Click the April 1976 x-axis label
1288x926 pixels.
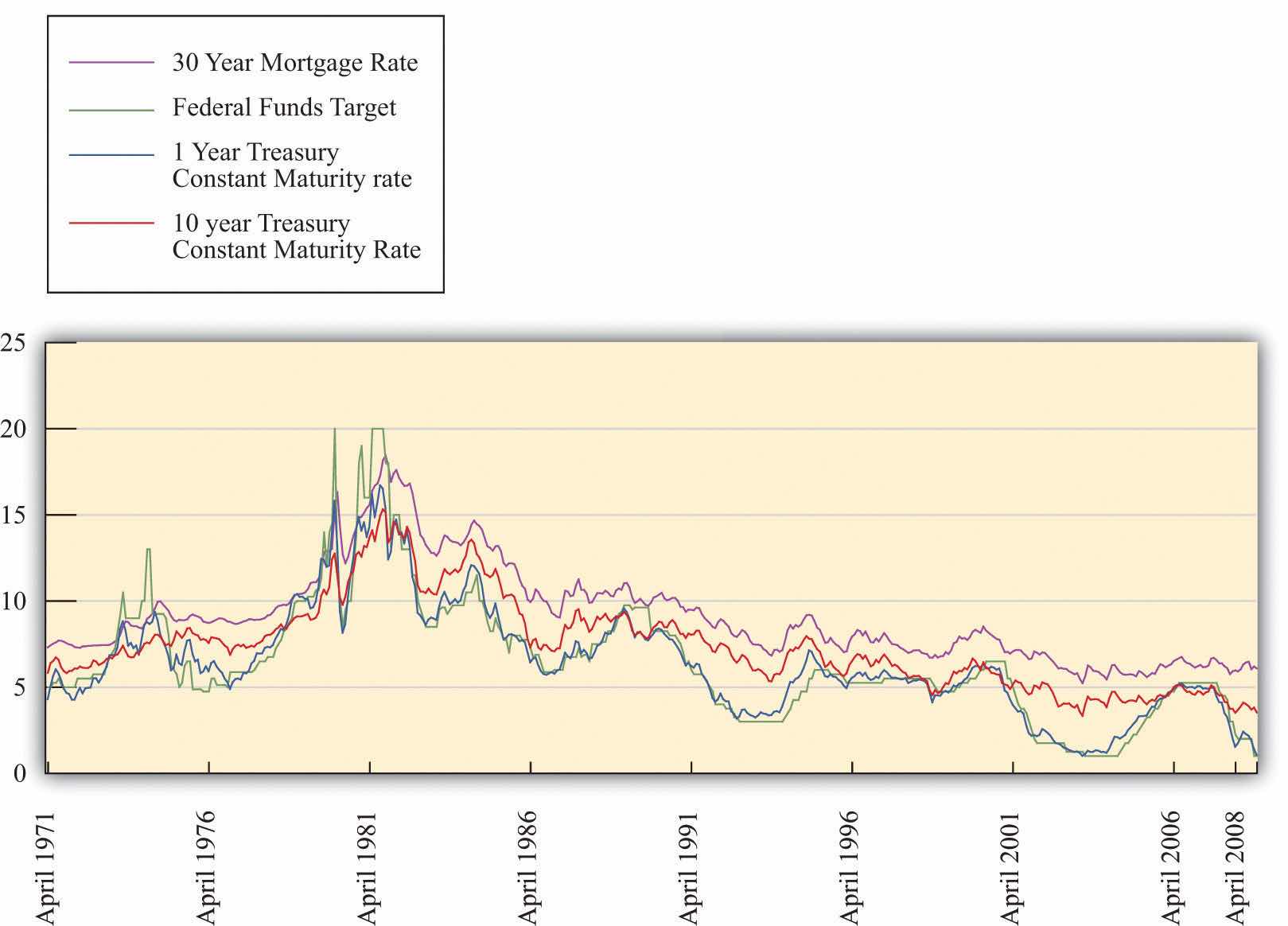(208, 867)
